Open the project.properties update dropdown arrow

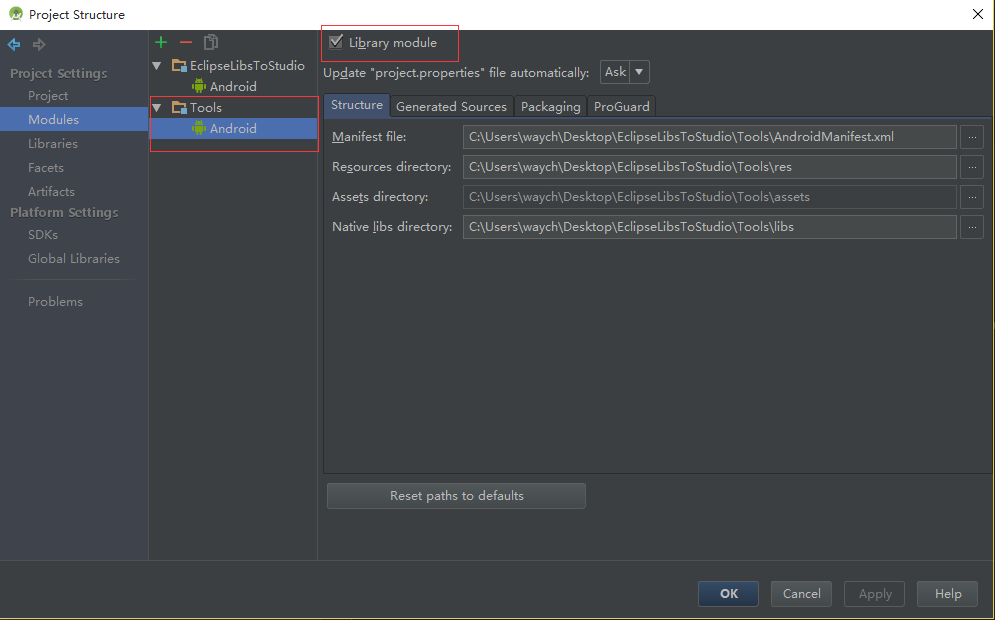point(639,72)
